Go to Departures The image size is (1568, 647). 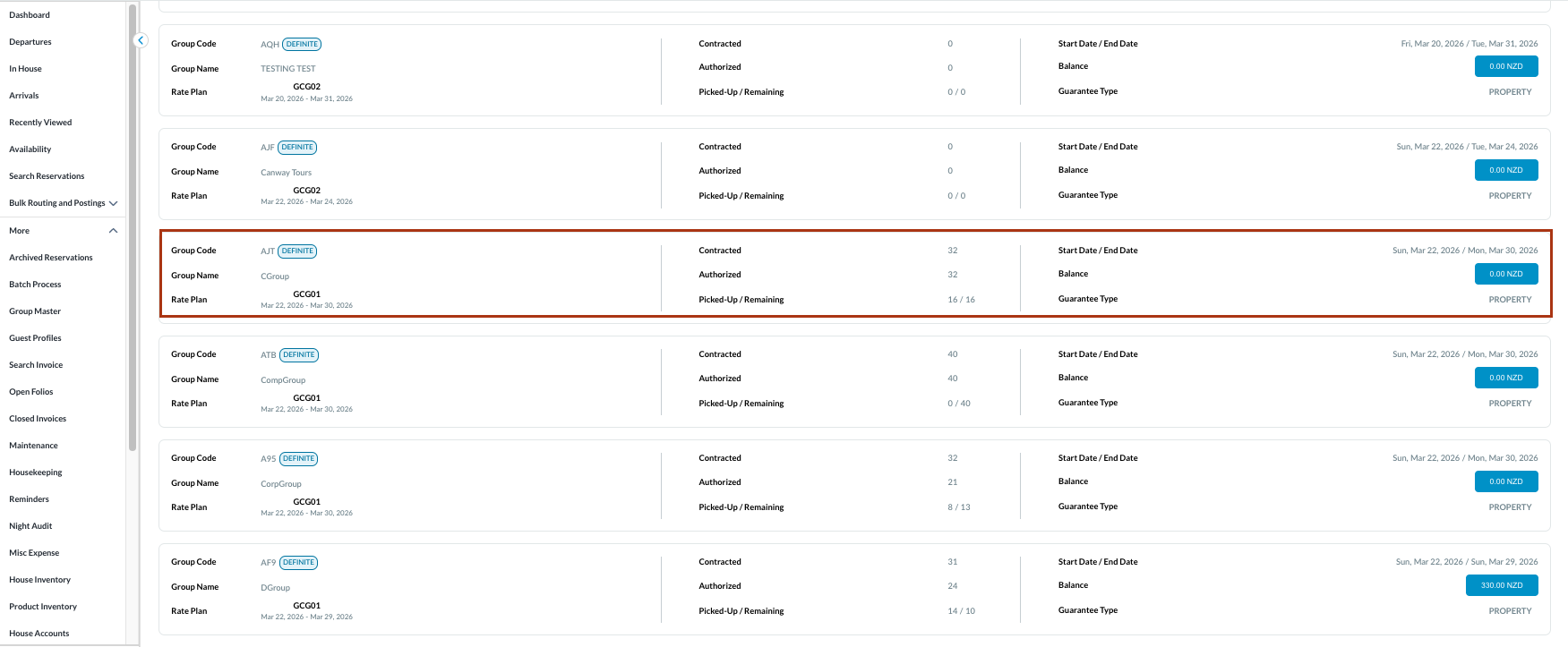pyautogui.click(x=30, y=42)
